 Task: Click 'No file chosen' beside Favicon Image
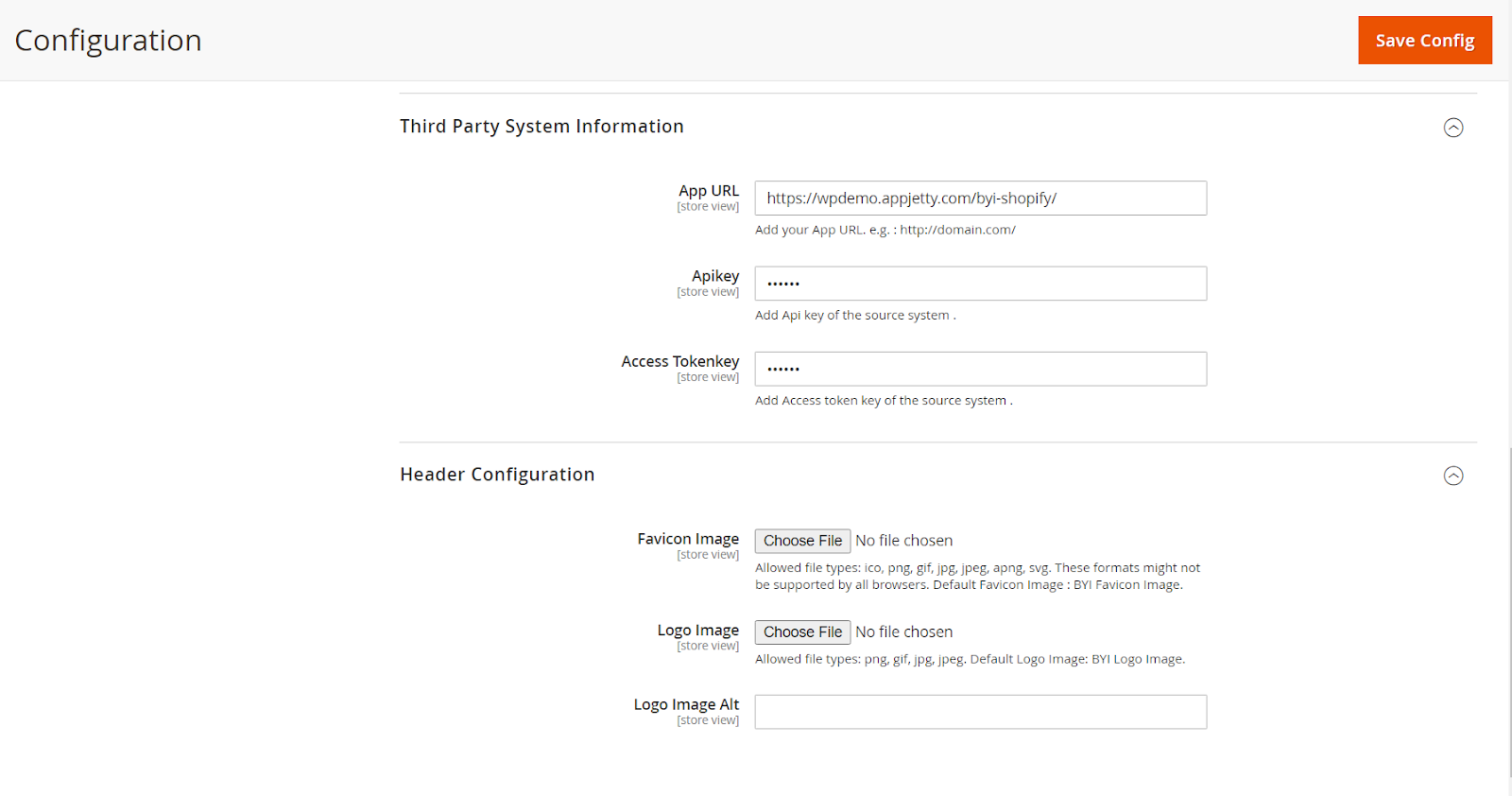tap(903, 541)
